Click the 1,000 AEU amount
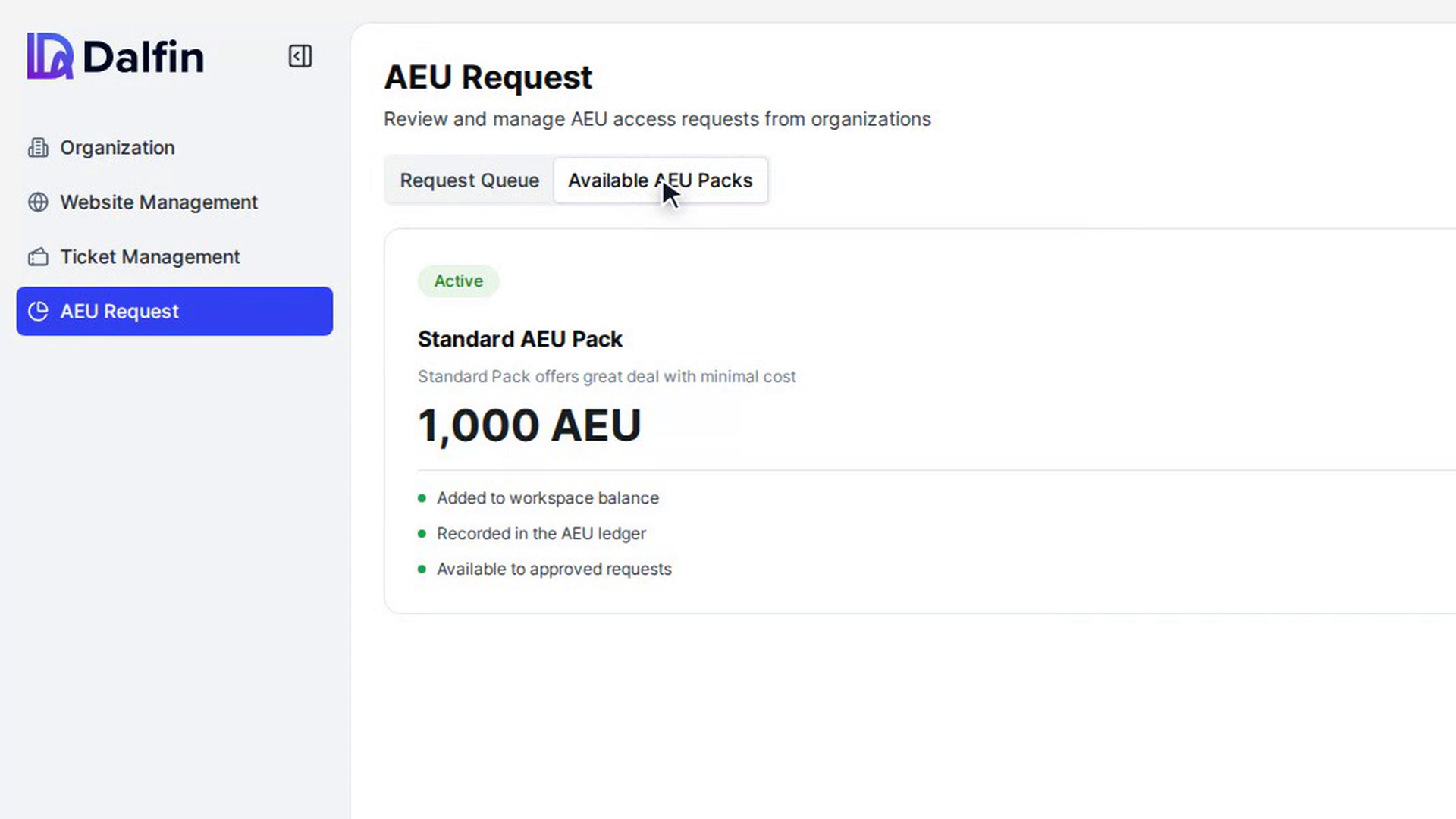The height and width of the screenshot is (819, 1456). tap(529, 425)
